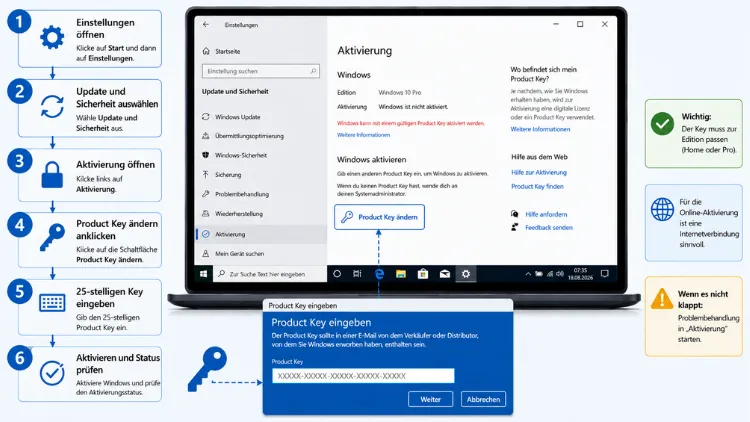Select the Mein Gerät suchen icon
Viewport: 750px width, 422px height.
[x=206, y=254]
